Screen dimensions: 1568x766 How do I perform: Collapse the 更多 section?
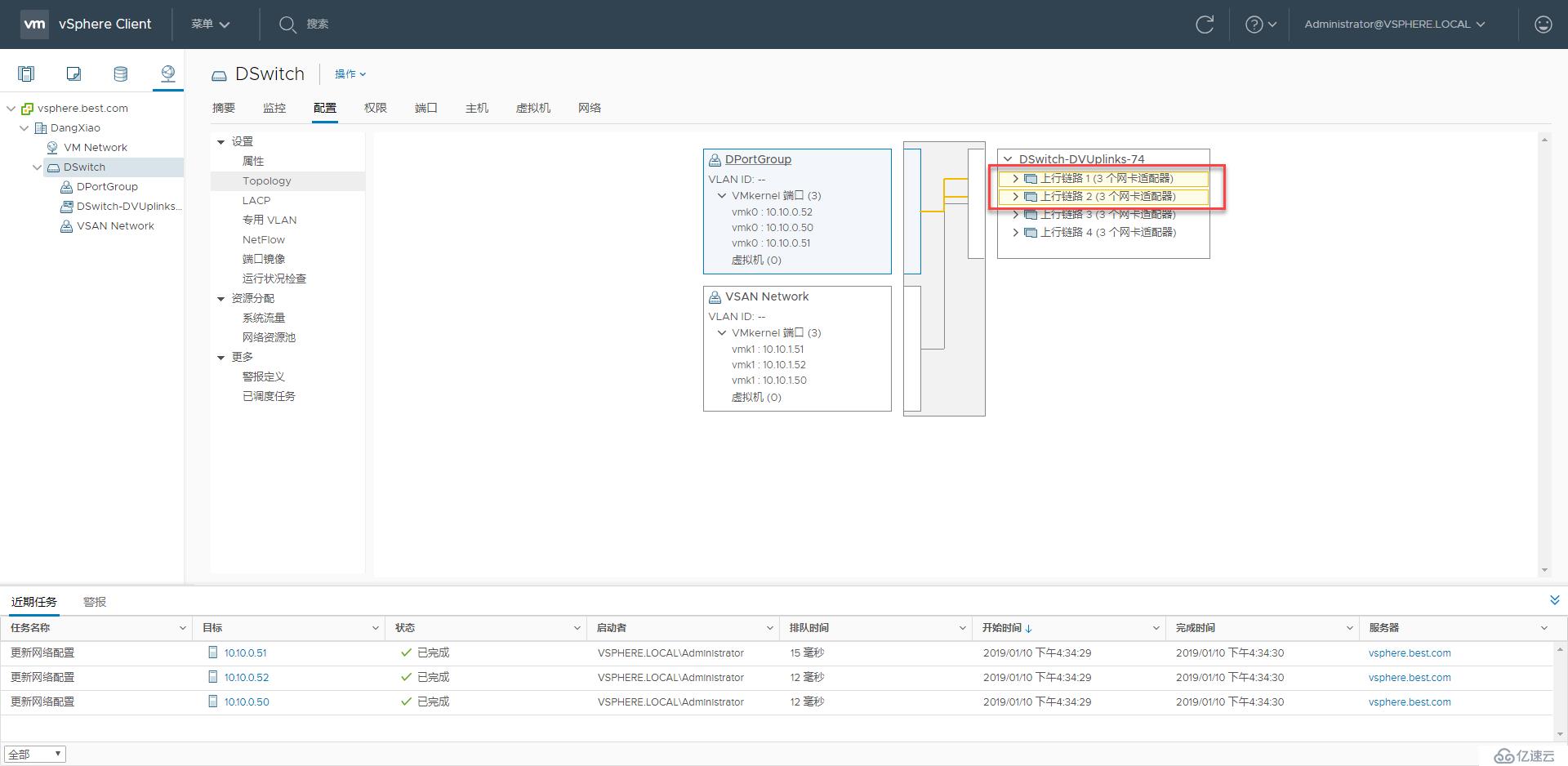click(220, 358)
